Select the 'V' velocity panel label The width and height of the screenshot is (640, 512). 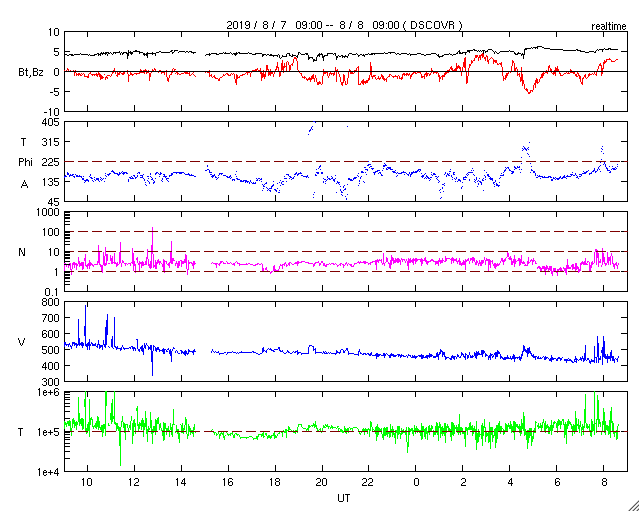pyautogui.click(x=22, y=342)
